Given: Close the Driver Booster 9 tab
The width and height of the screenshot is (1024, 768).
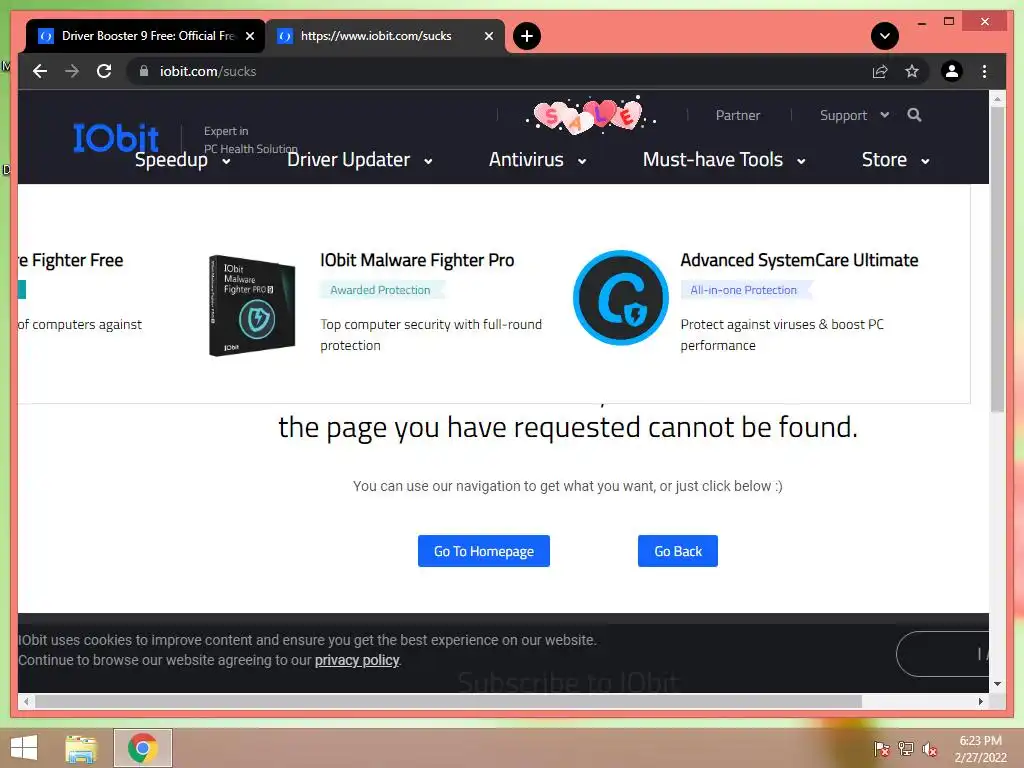Looking at the screenshot, I should 250,36.
